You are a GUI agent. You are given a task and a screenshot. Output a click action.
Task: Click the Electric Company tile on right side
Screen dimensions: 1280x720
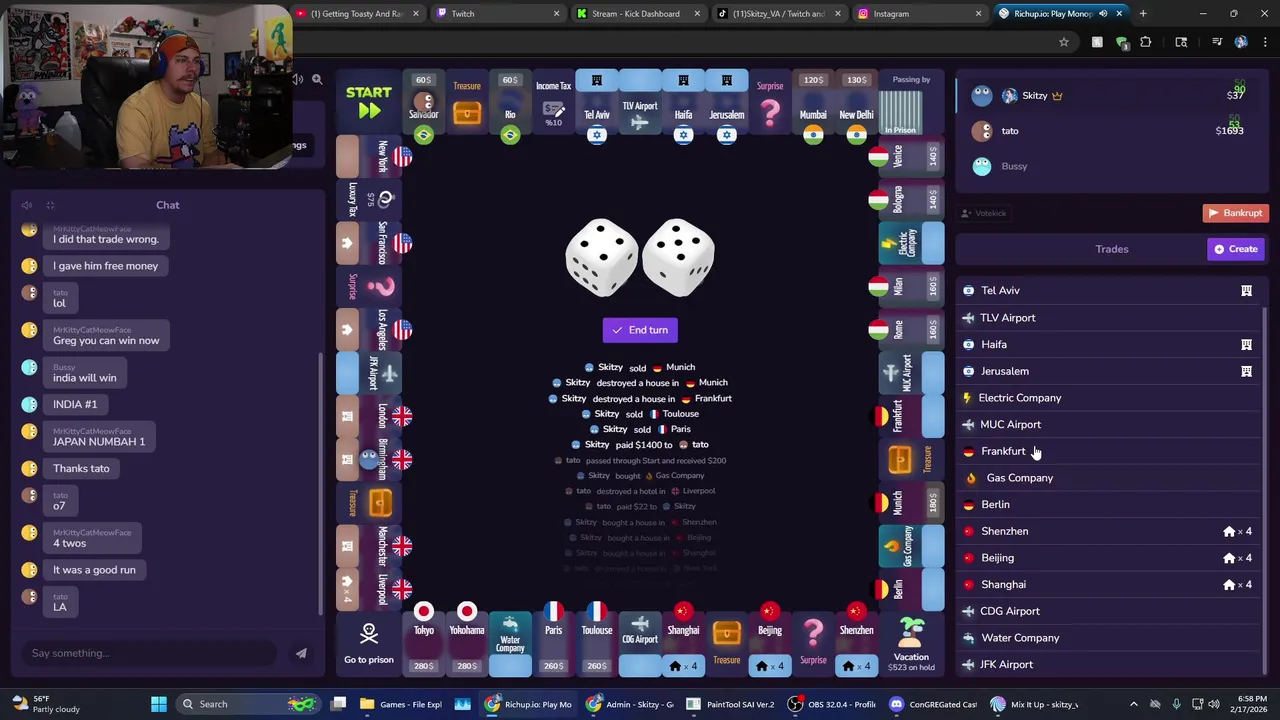pyautogui.click(x=911, y=243)
